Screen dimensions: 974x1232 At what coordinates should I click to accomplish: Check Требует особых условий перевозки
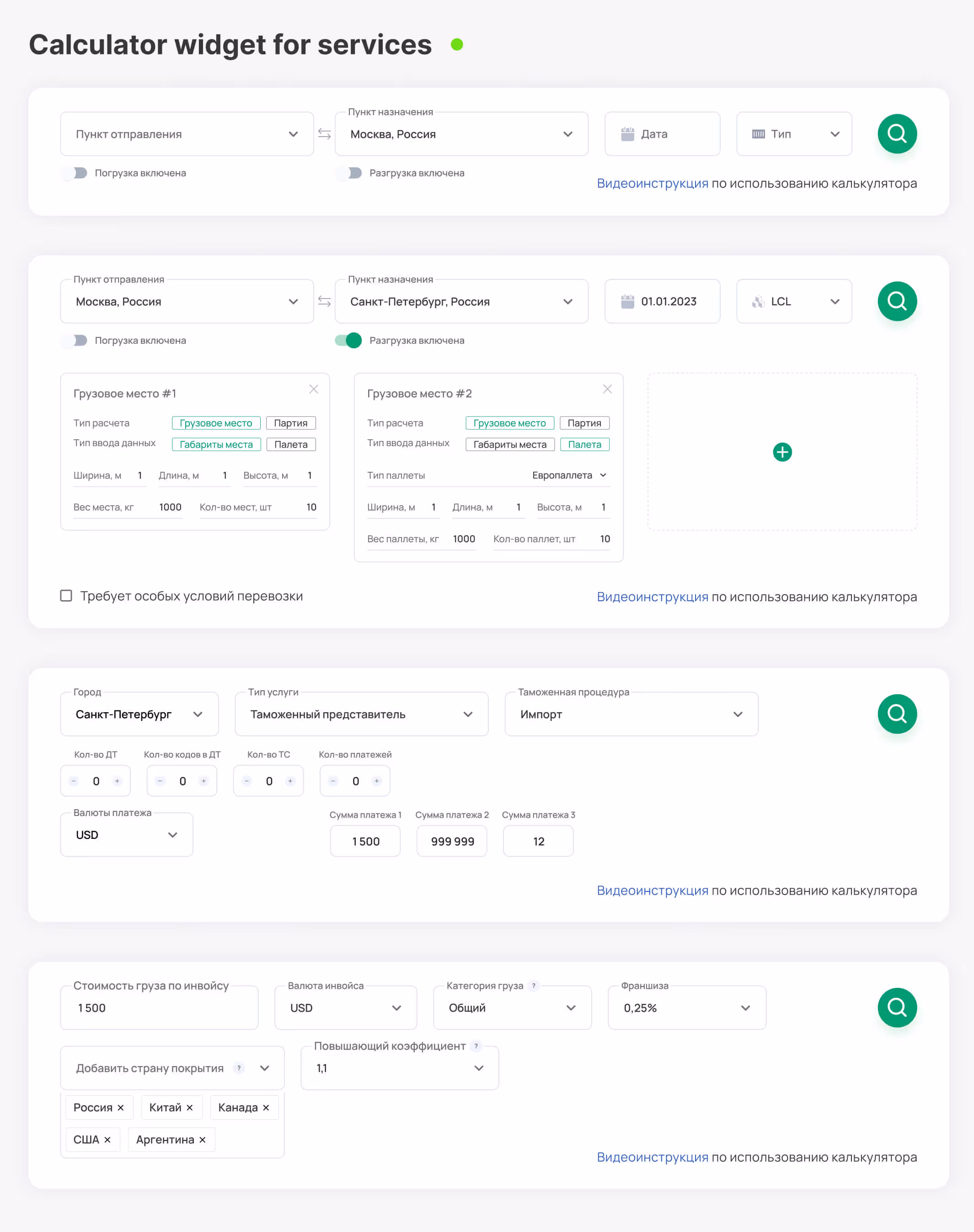pyautogui.click(x=66, y=596)
